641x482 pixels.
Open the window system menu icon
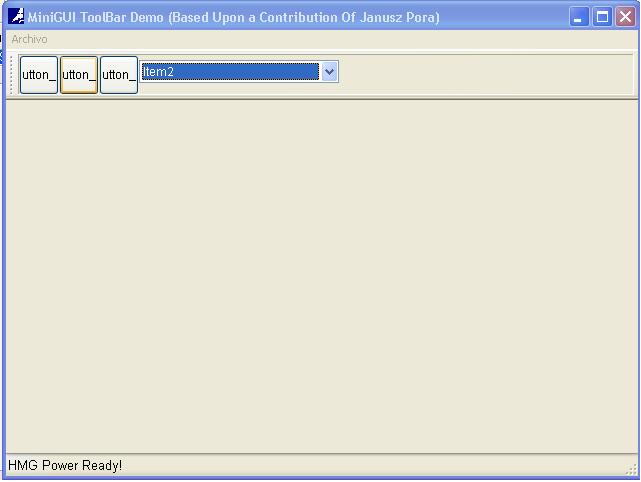(x=16, y=17)
